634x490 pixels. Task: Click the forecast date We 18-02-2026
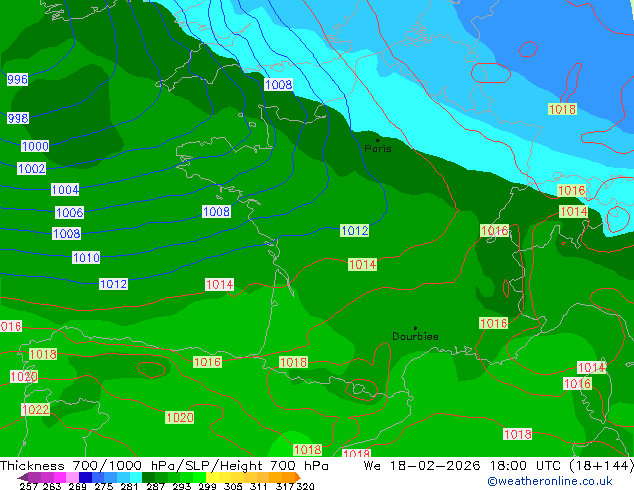(x=422, y=466)
